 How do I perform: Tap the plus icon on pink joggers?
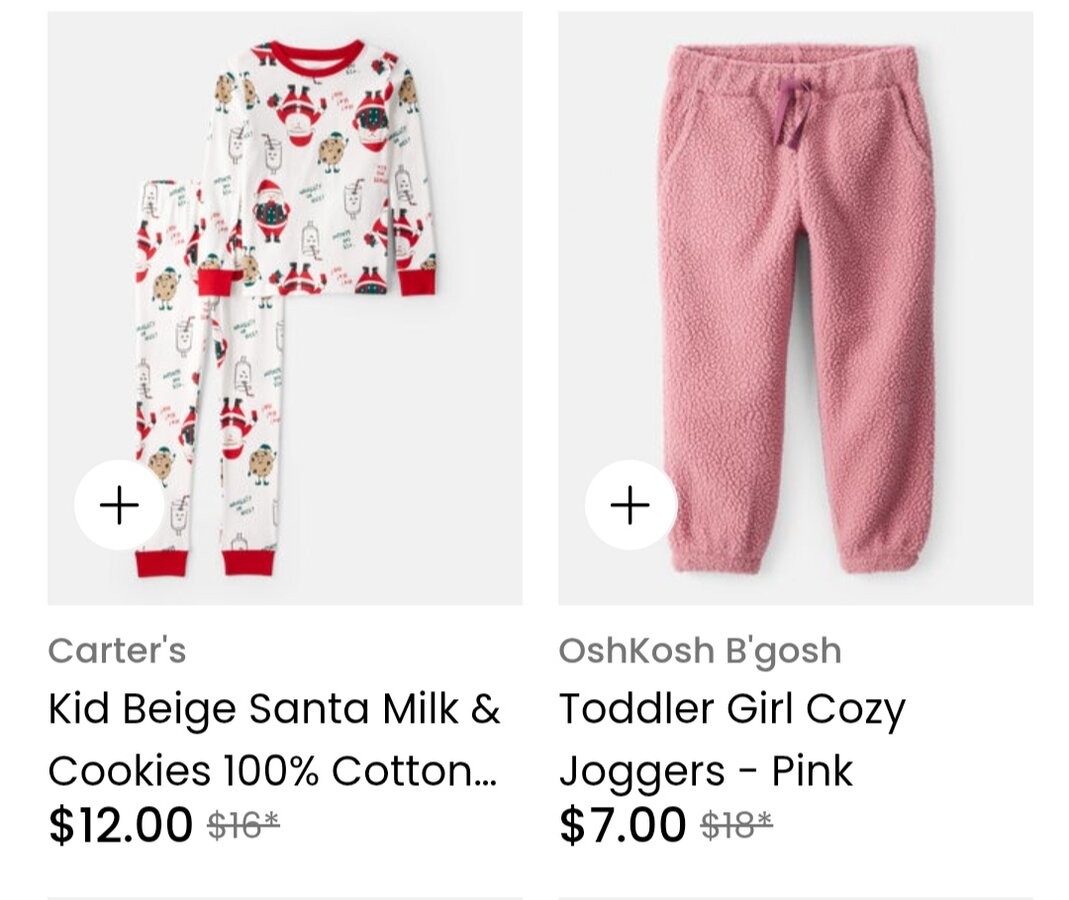(630, 506)
